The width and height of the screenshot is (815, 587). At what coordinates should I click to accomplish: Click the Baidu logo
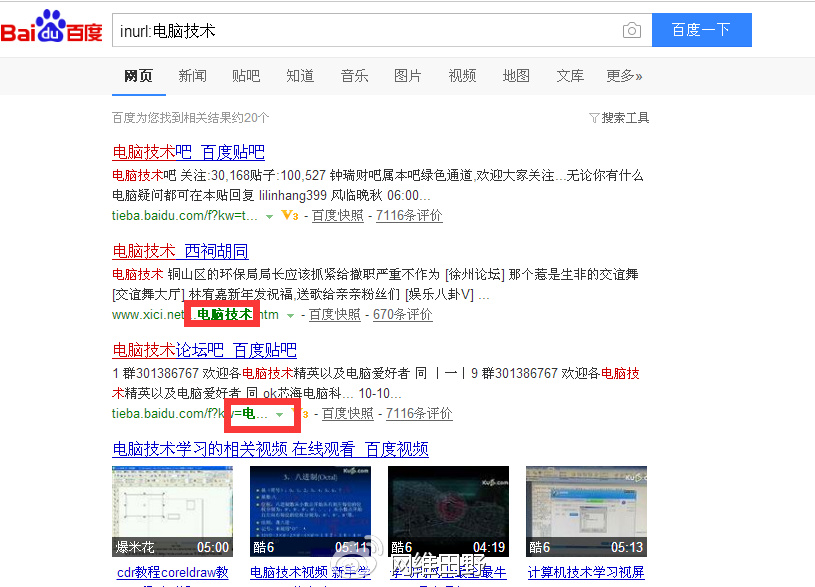click(x=51, y=28)
